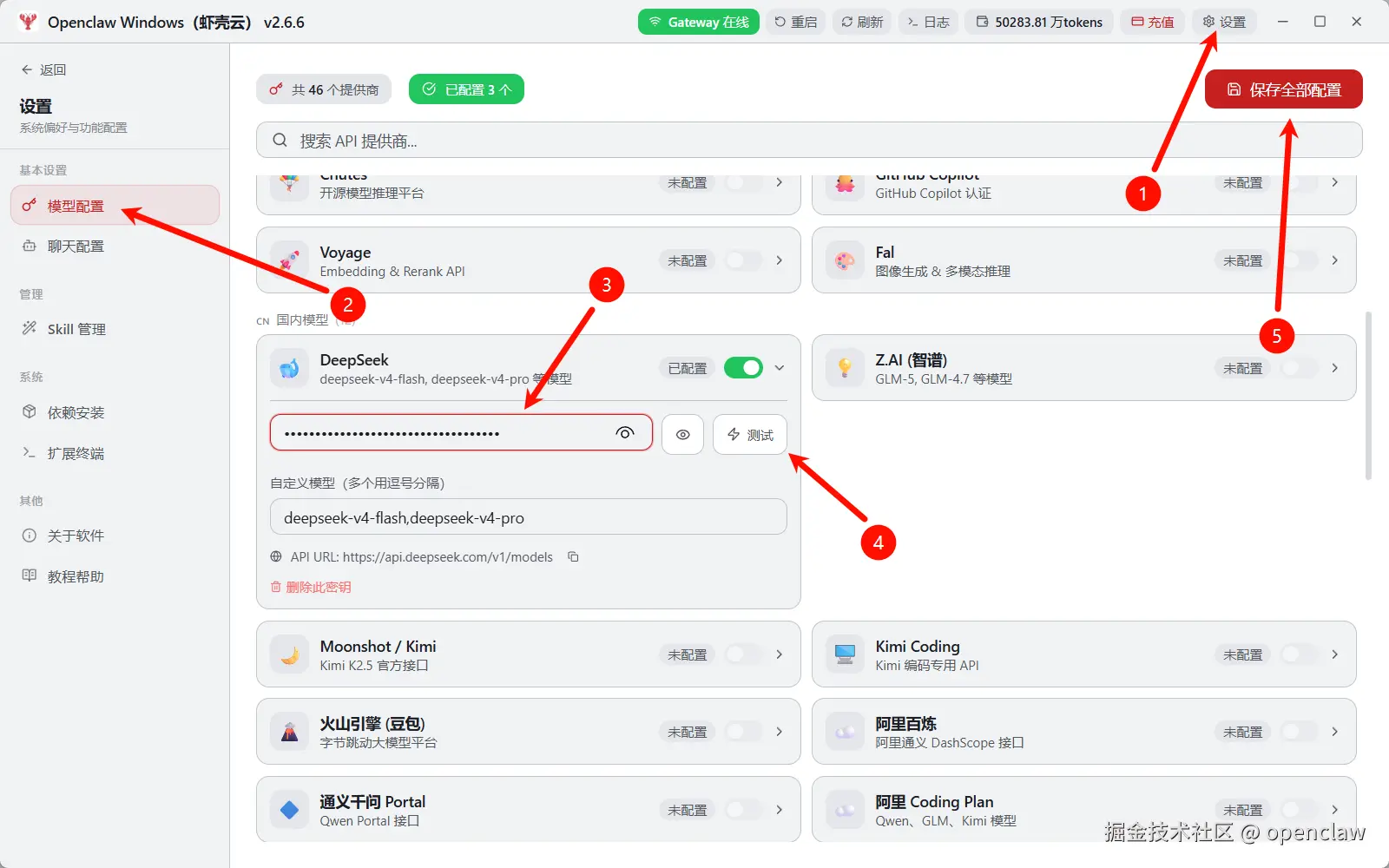The width and height of the screenshot is (1389, 868).
Task: Enable the Kimi Coding switch
Action: coord(1299,654)
